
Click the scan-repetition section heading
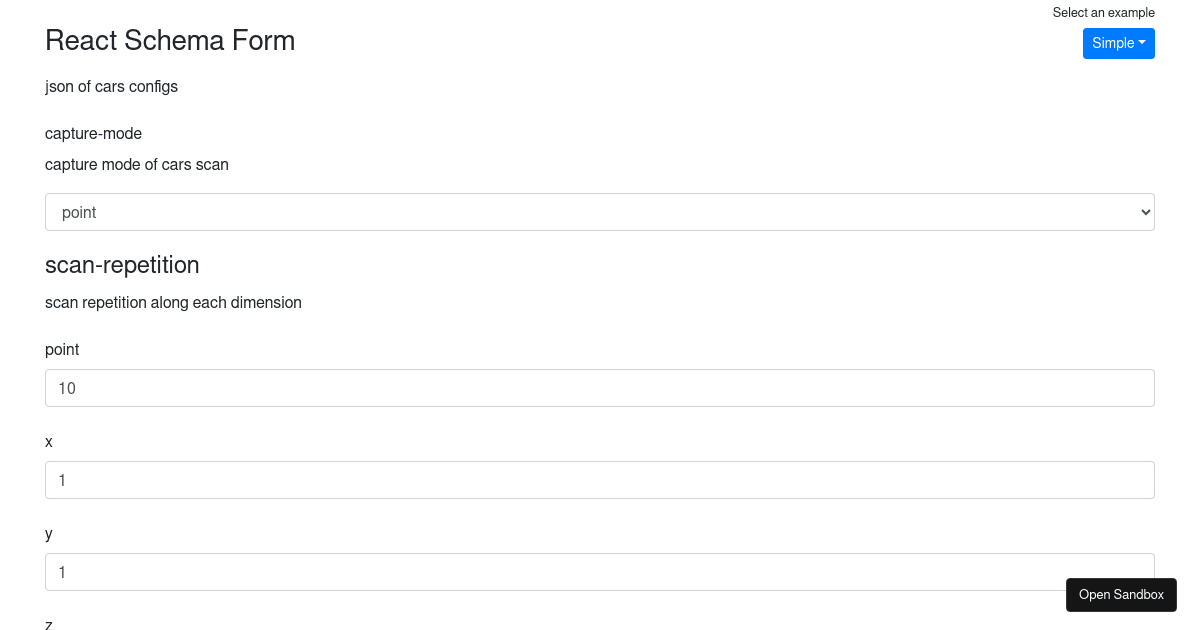(x=122, y=265)
